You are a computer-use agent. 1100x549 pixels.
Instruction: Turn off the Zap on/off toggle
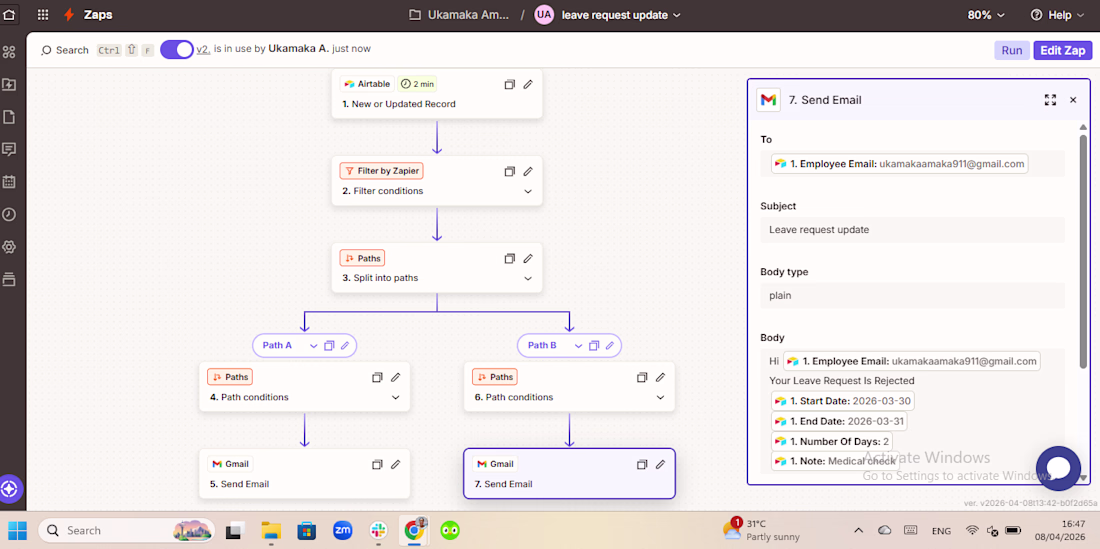[177, 50]
